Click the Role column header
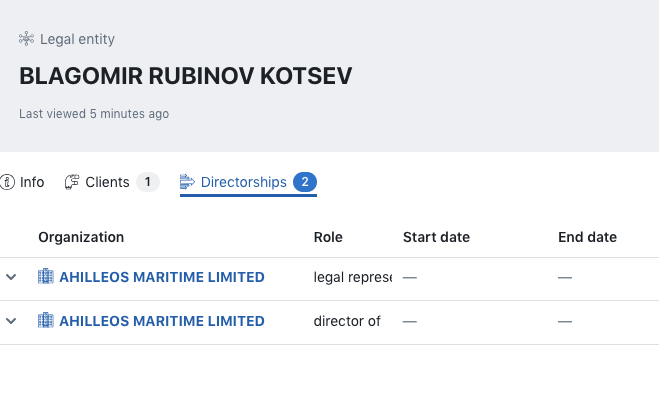 click(x=328, y=237)
